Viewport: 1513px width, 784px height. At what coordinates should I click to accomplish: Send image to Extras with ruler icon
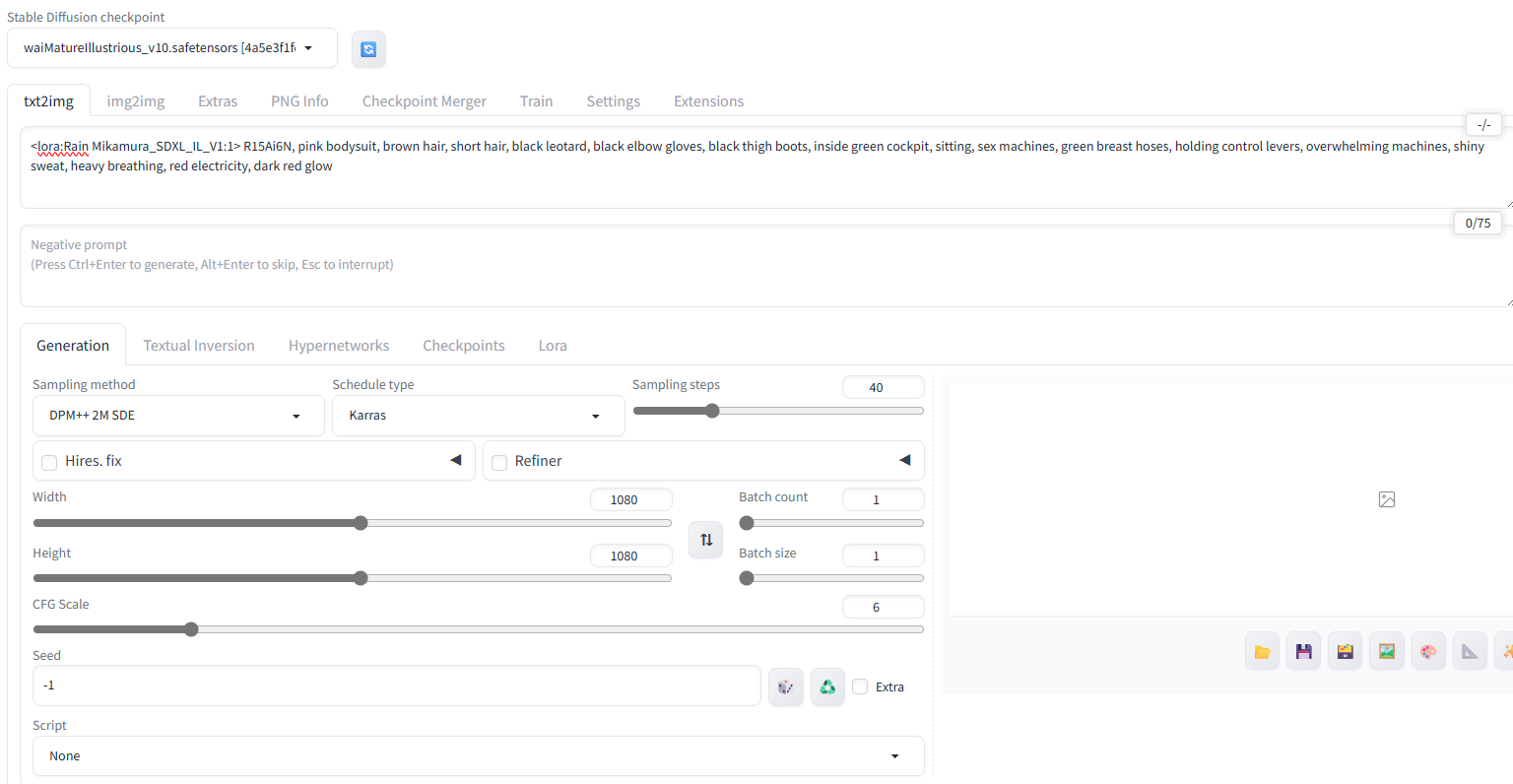(x=1470, y=651)
